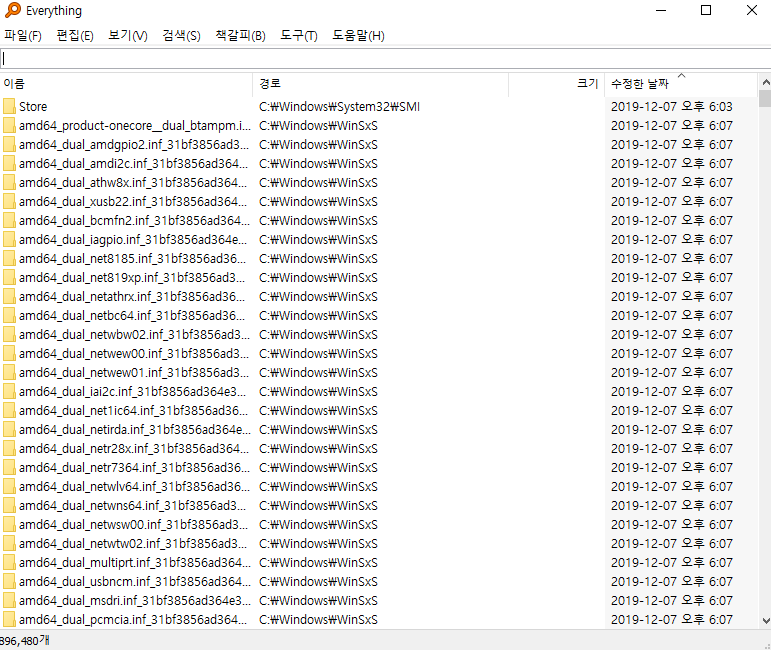
Task: Select folder icon of amd64_dual_netirda.inf
Action: 9,430
